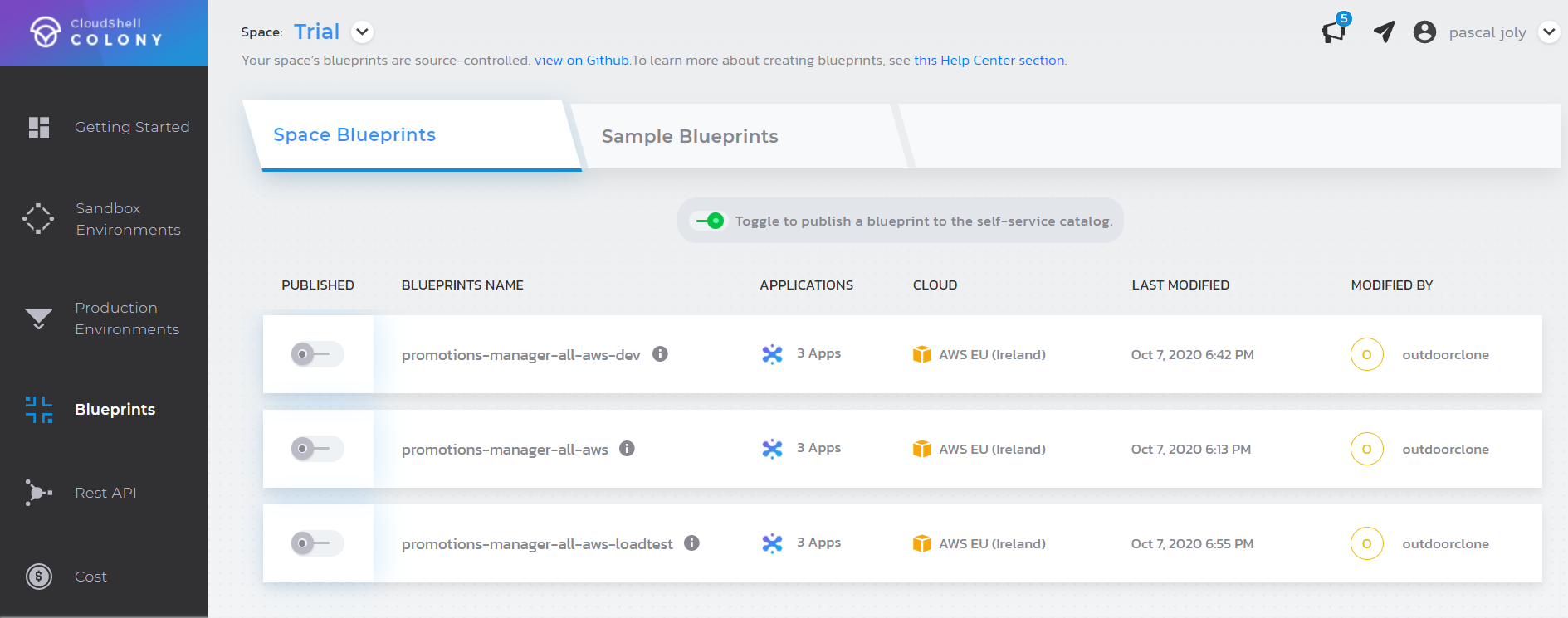This screenshot has height=618, width=1568.
Task: Open Getting Started in sidebar
Action: click(132, 127)
